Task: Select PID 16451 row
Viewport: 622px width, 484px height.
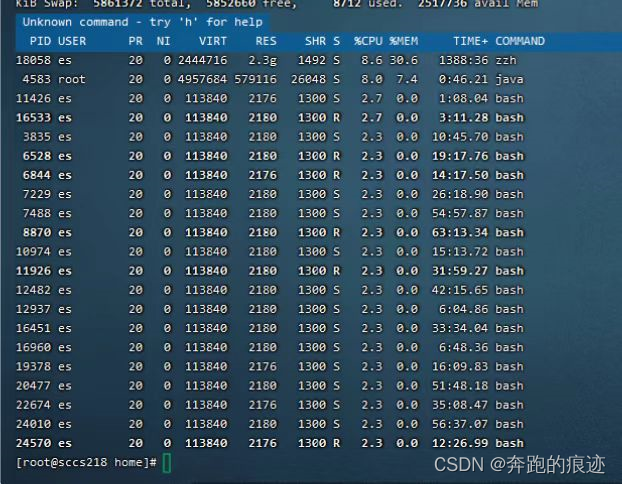Action: (270, 328)
